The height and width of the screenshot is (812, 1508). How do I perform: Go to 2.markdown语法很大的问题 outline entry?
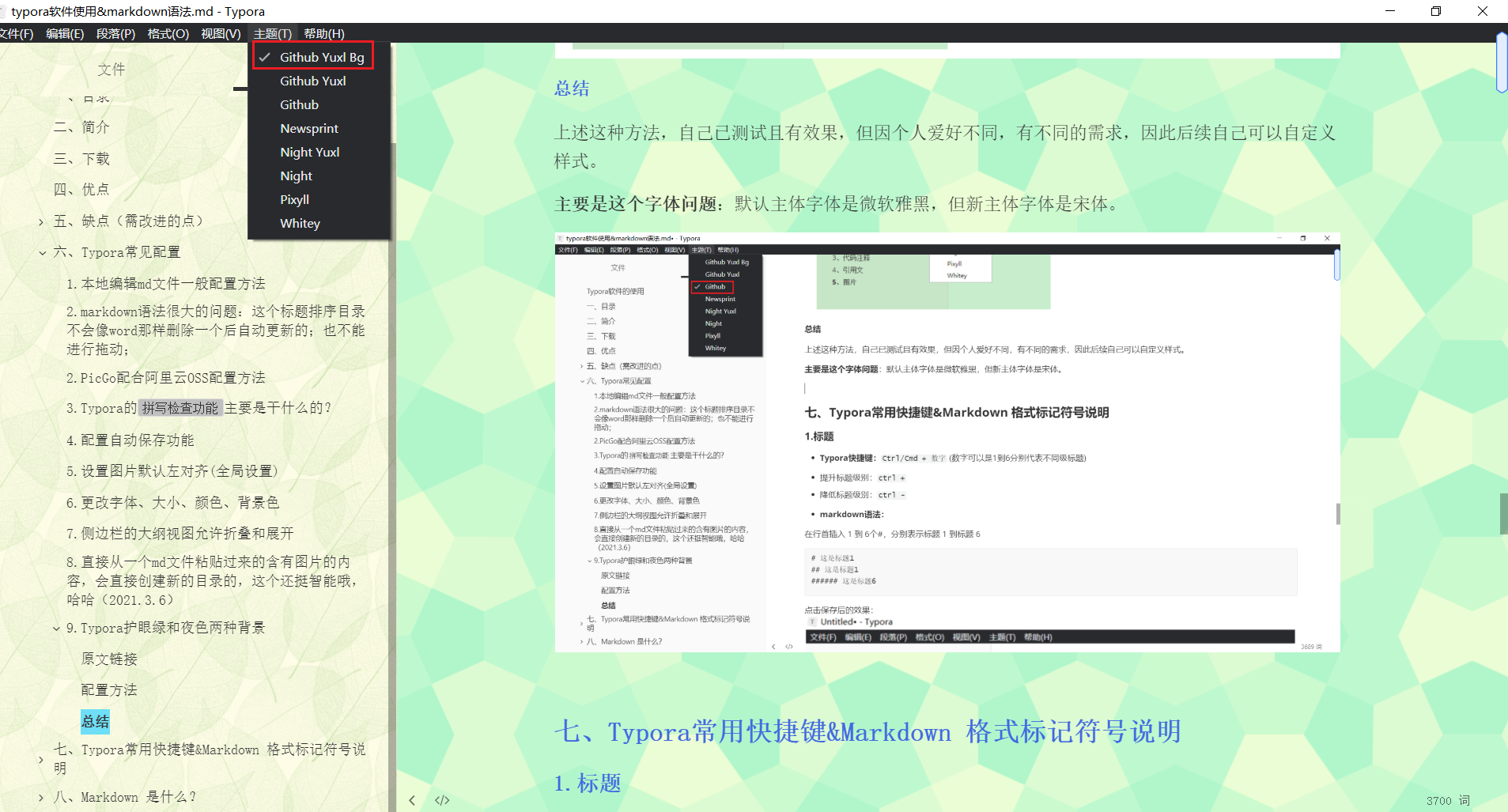216,330
